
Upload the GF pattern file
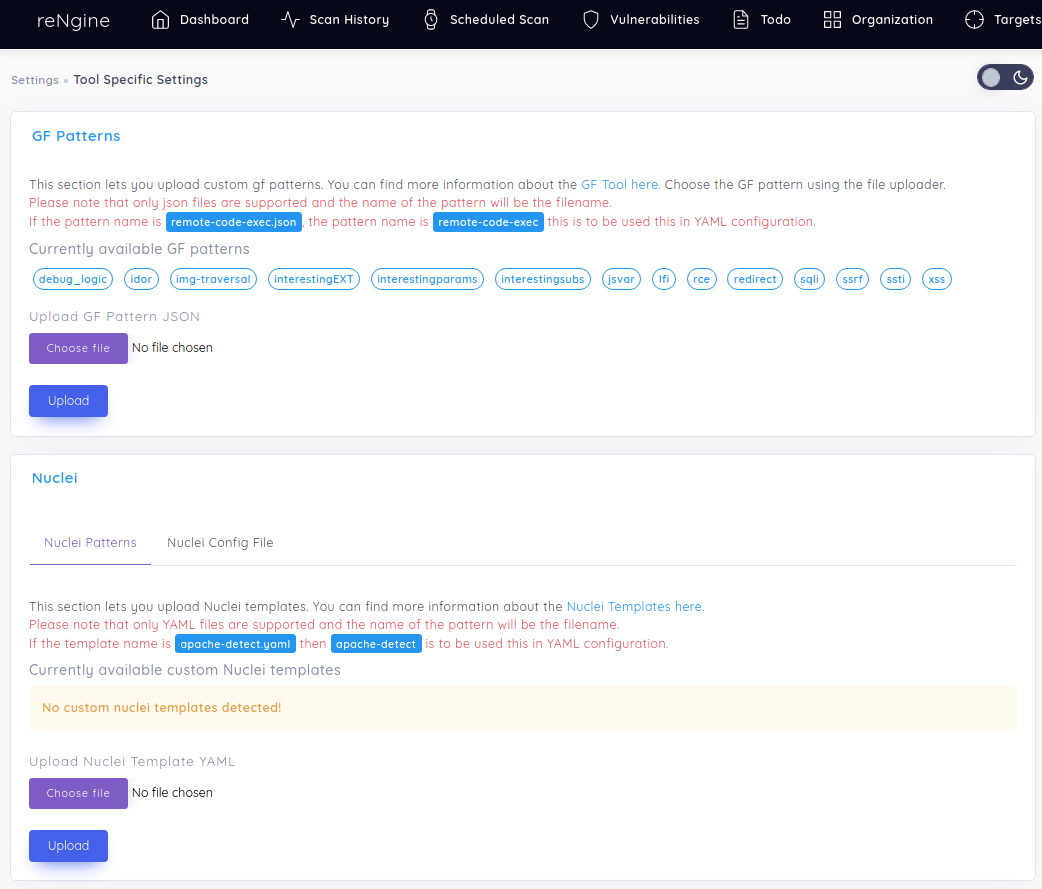click(68, 401)
